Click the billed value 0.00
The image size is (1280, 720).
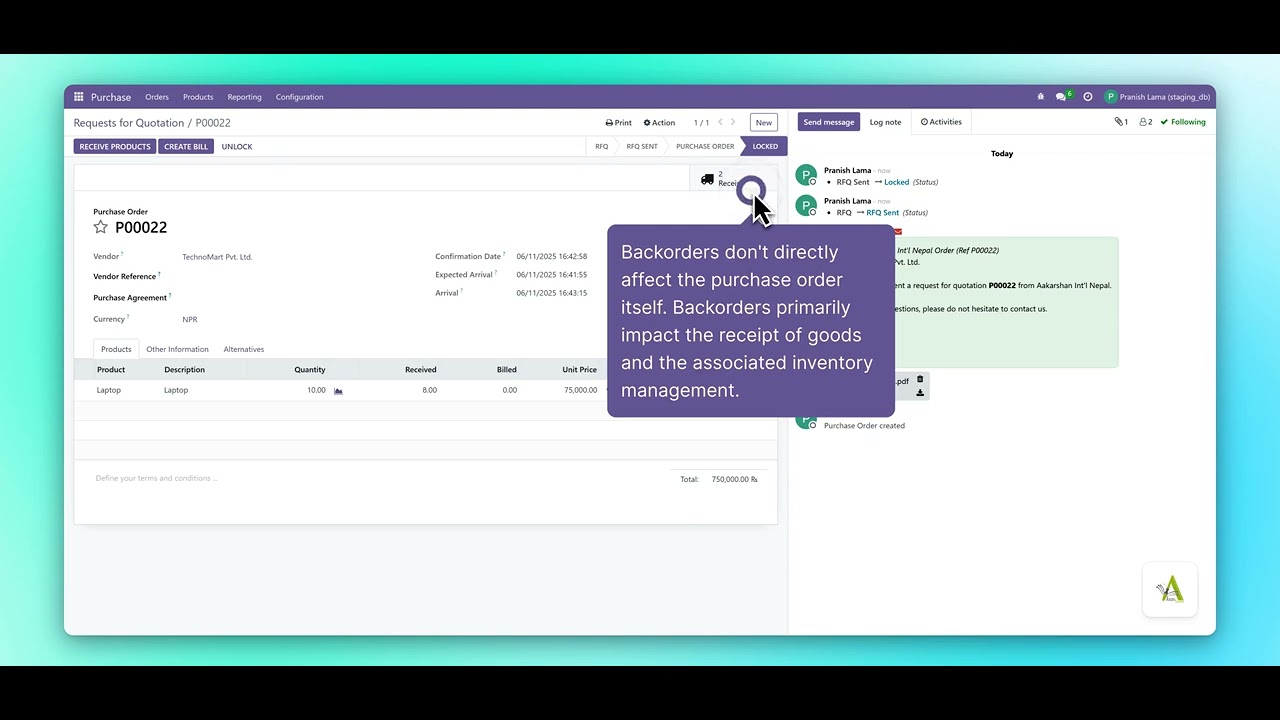[x=509, y=390]
